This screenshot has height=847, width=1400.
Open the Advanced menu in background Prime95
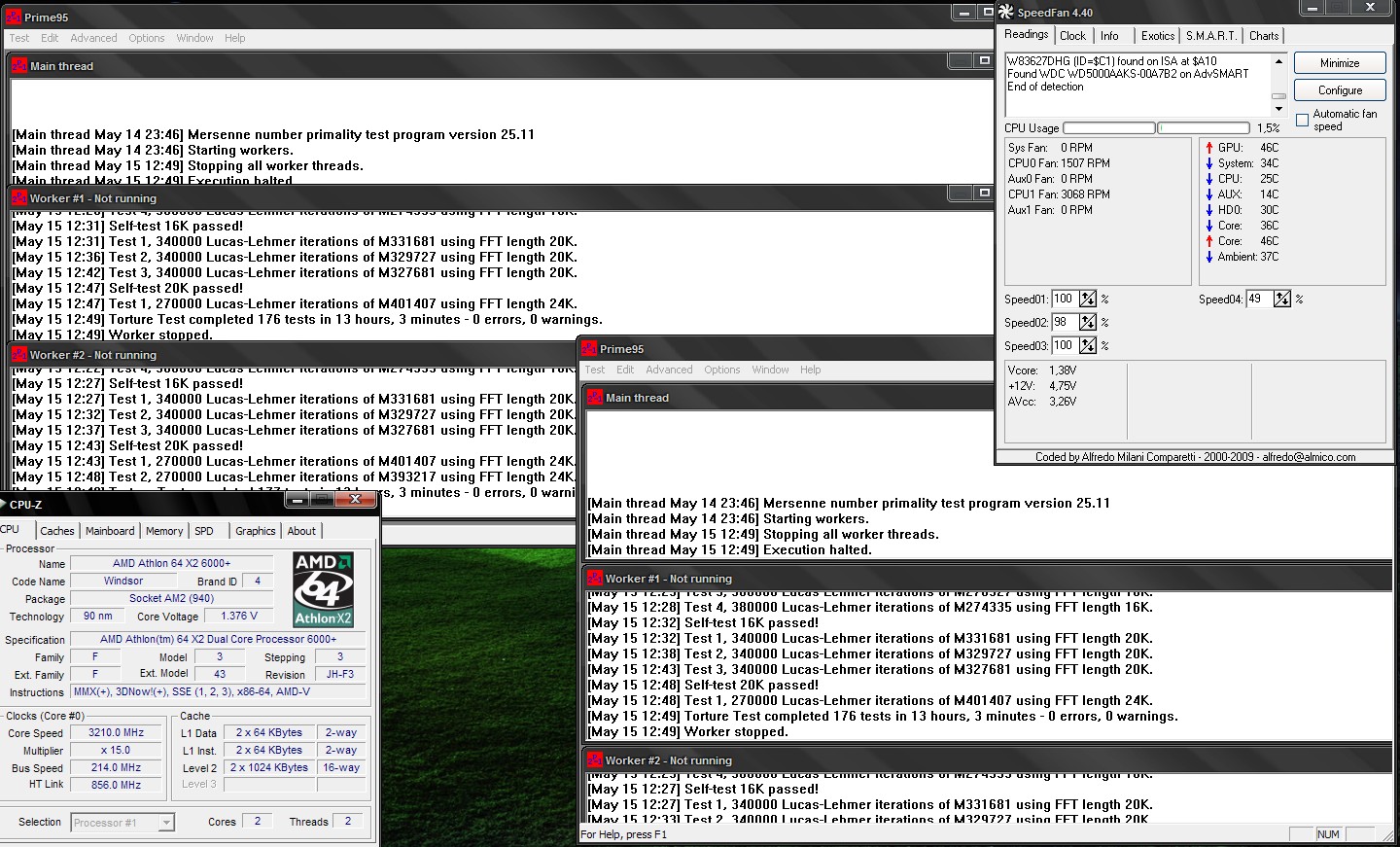pyautogui.click(x=93, y=38)
